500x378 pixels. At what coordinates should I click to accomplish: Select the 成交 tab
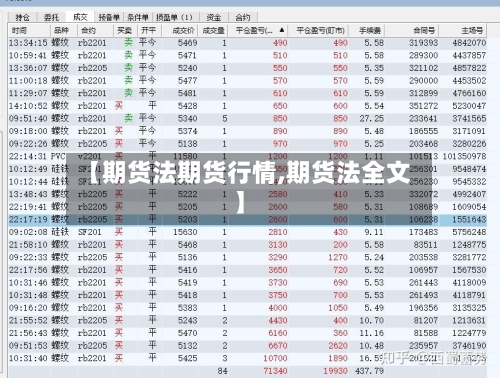pyautogui.click(x=80, y=17)
